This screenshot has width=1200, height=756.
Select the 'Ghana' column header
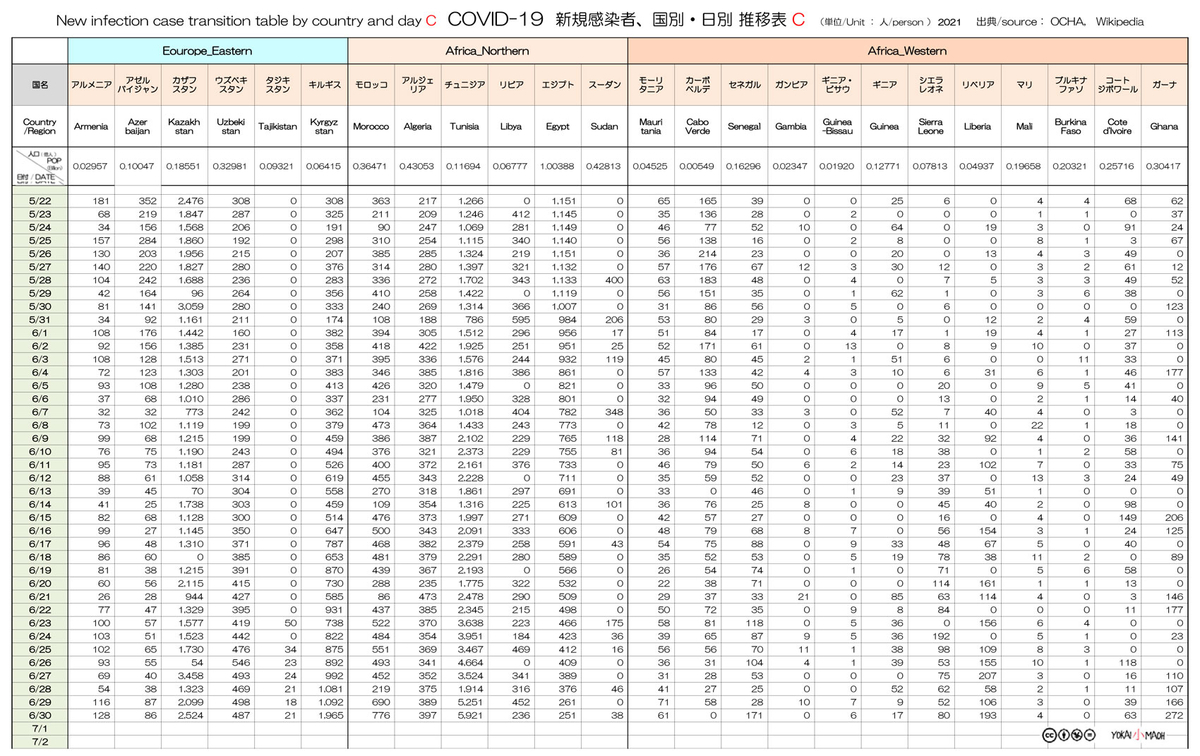click(x=1164, y=127)
